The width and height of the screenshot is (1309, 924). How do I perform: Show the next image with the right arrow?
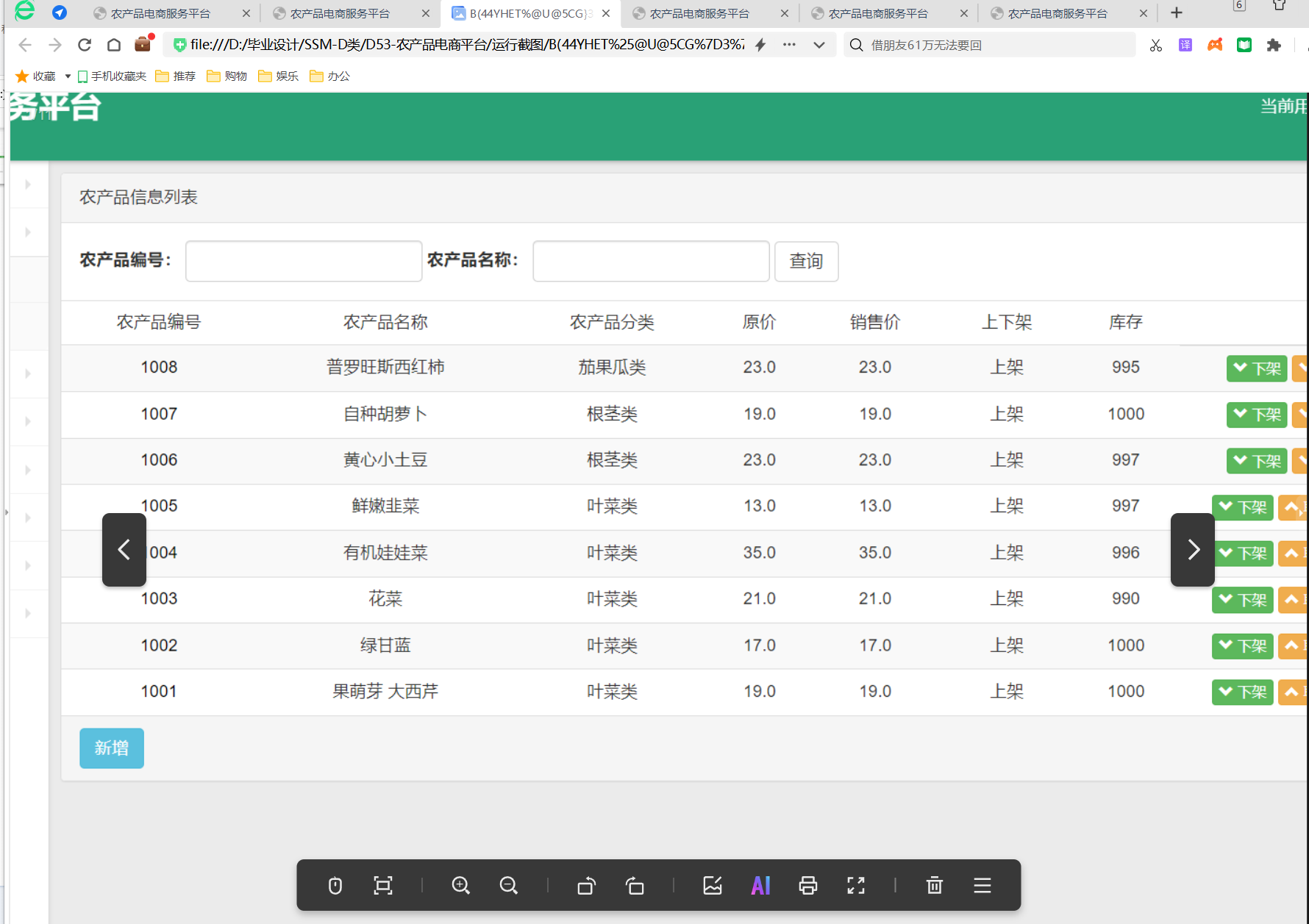pos(1193,549)
